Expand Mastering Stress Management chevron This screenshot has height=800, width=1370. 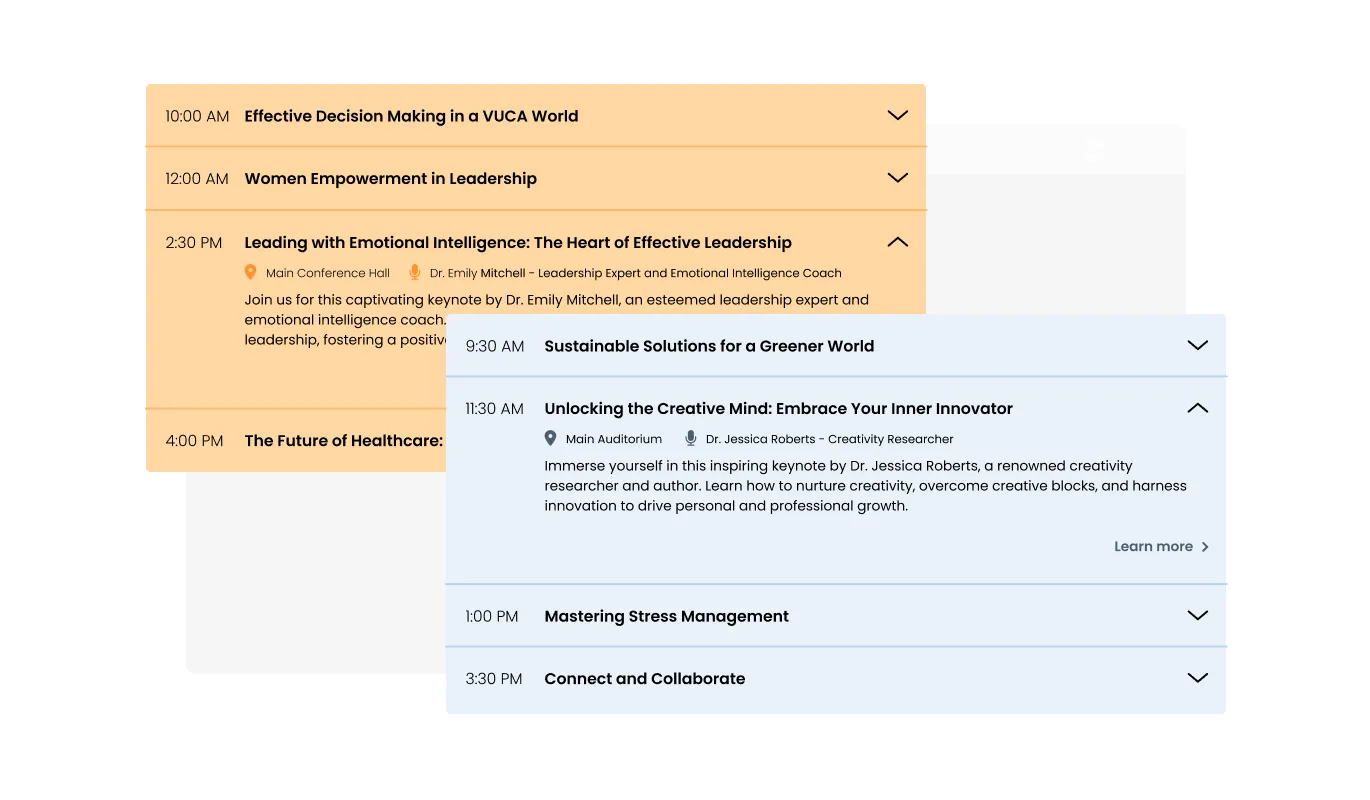(1197, 616)
